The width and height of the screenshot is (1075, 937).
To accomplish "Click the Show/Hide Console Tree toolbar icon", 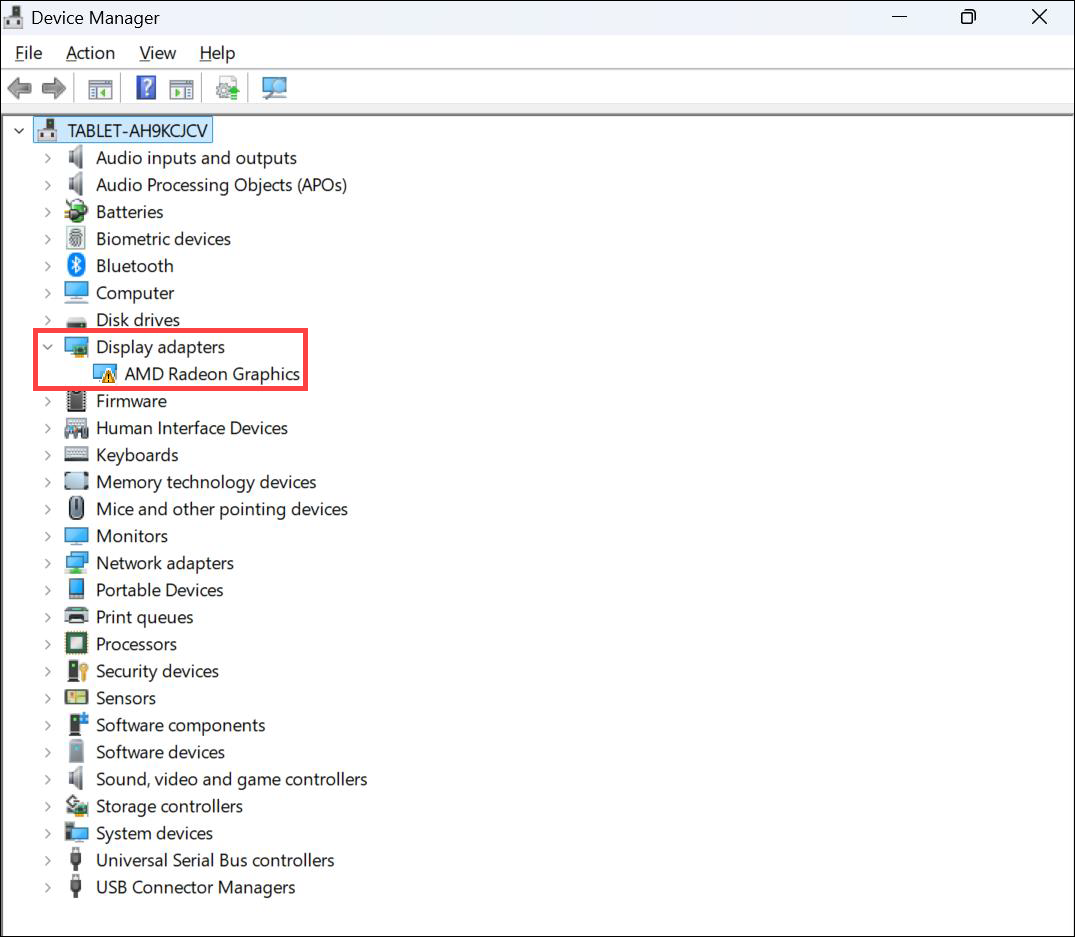I will click(100, 88).
